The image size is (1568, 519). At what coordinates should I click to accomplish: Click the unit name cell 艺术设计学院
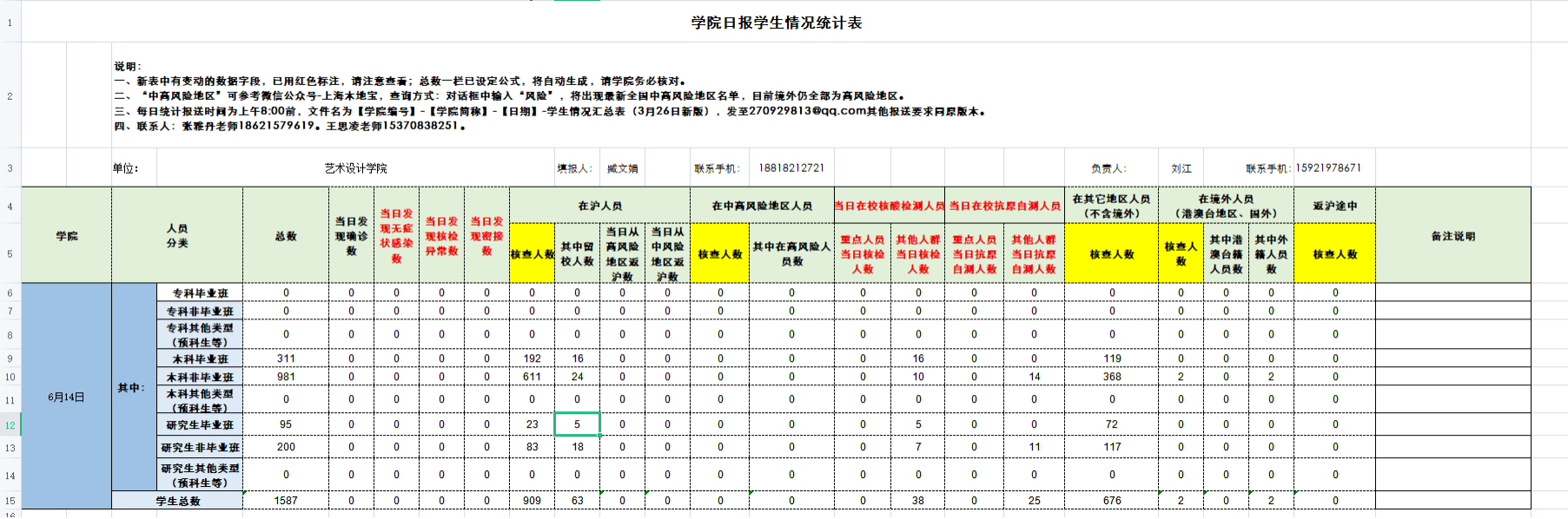click(355, 168)
